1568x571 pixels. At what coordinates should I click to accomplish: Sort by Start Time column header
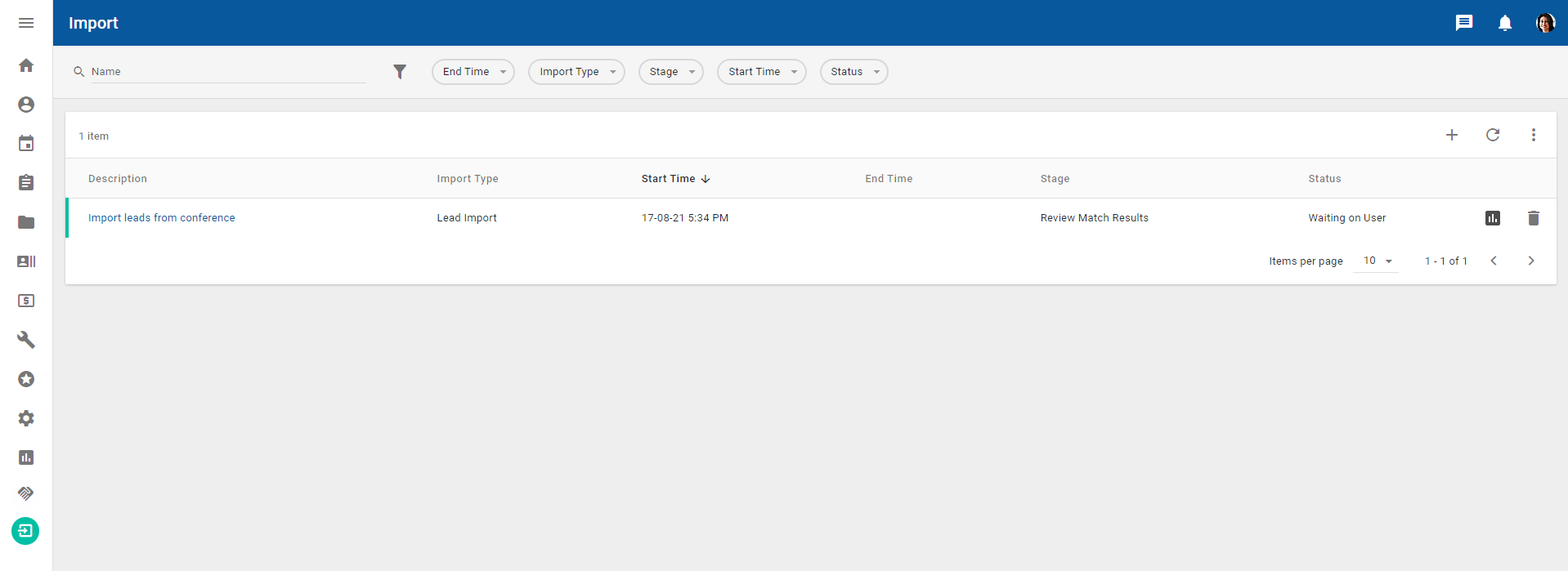[x=668, y=179]
